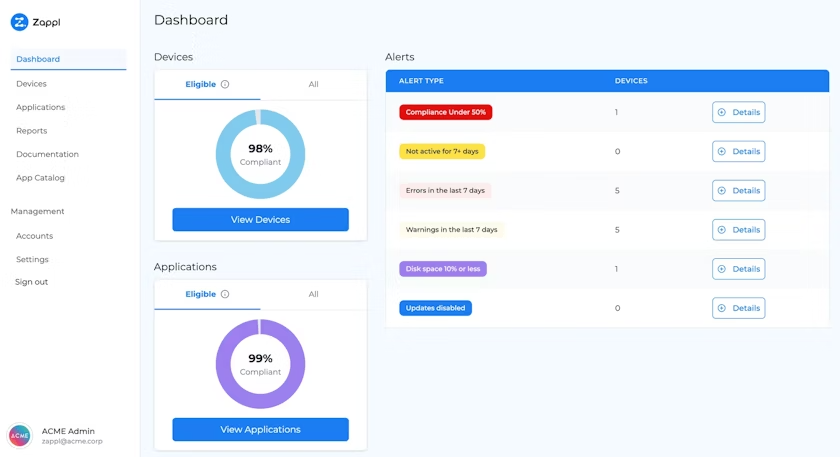The image size is (840, 457).
Task: Click the Zappl logo icon
Action: point(19,22)
